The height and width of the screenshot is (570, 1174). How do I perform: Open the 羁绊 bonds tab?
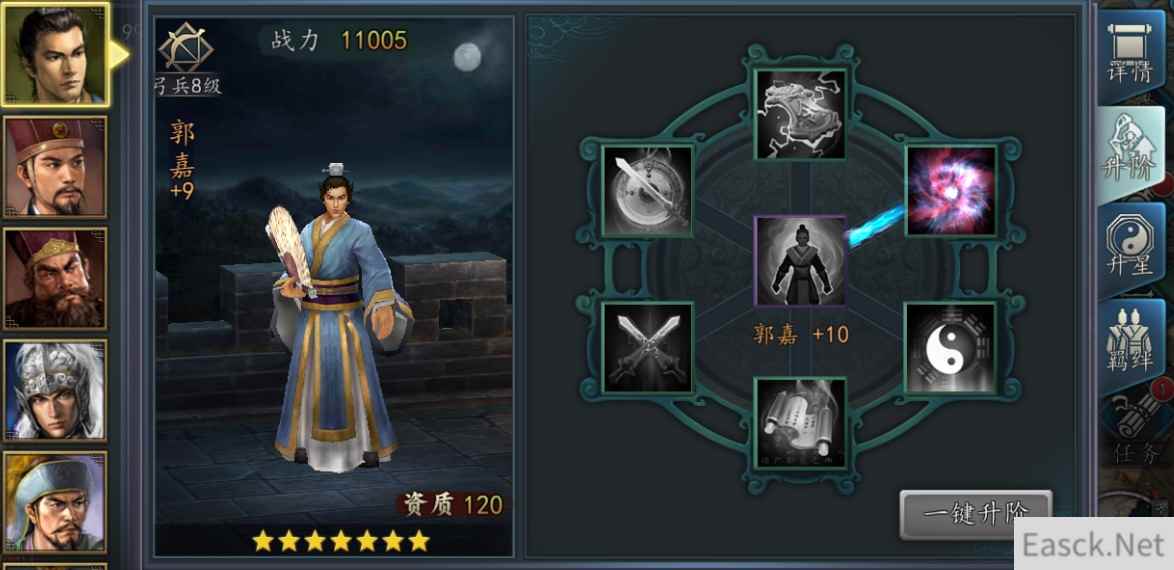(x=1130, y=346)
